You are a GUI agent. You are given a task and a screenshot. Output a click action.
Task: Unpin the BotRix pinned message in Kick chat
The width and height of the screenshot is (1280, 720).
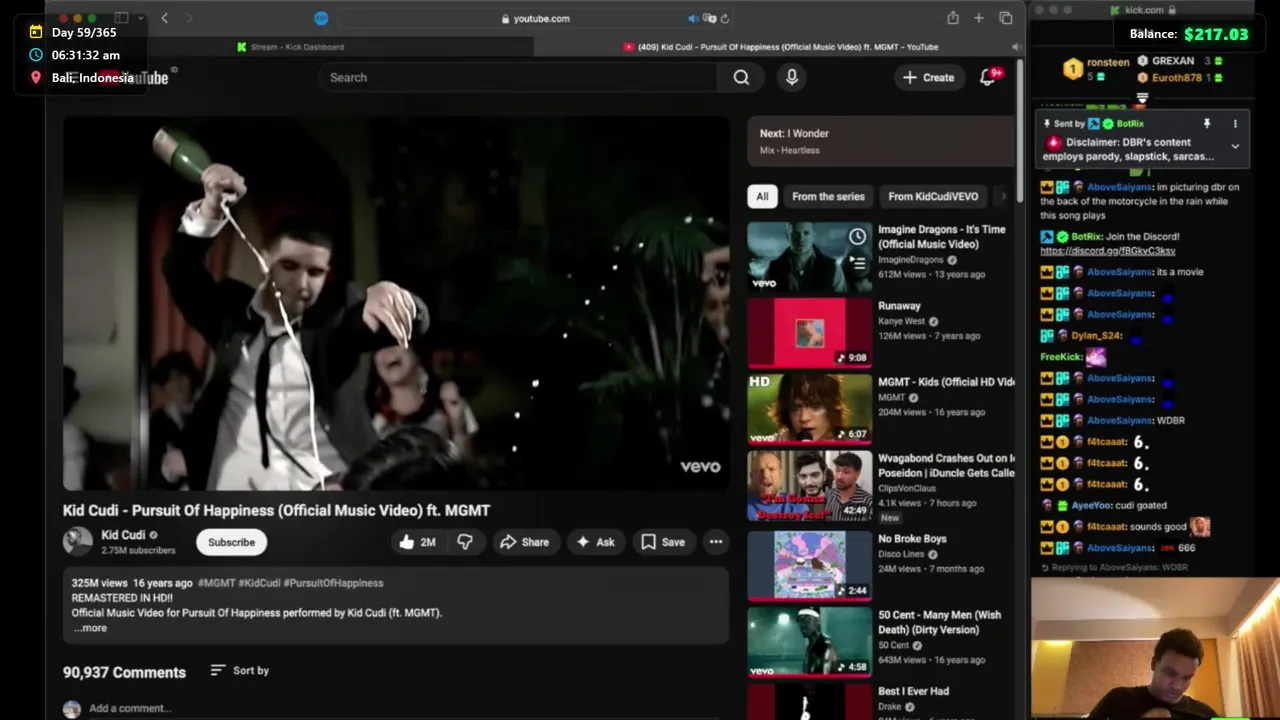(x=1206, y=124)
